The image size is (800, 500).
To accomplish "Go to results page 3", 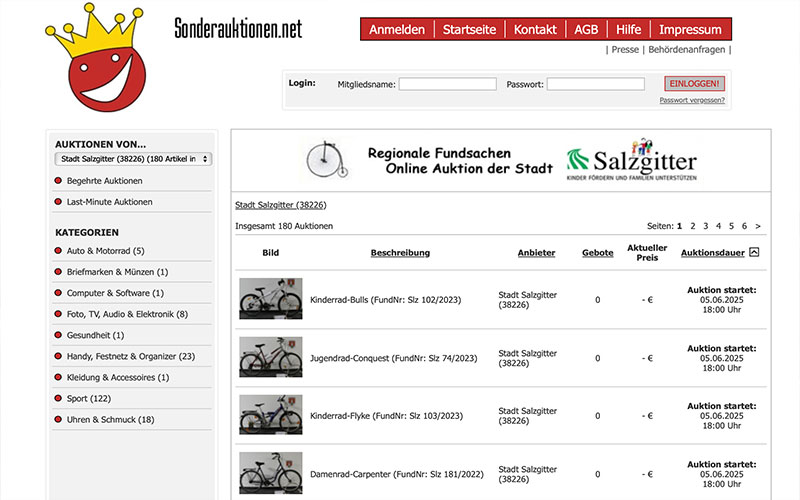I will click(706, 226).
